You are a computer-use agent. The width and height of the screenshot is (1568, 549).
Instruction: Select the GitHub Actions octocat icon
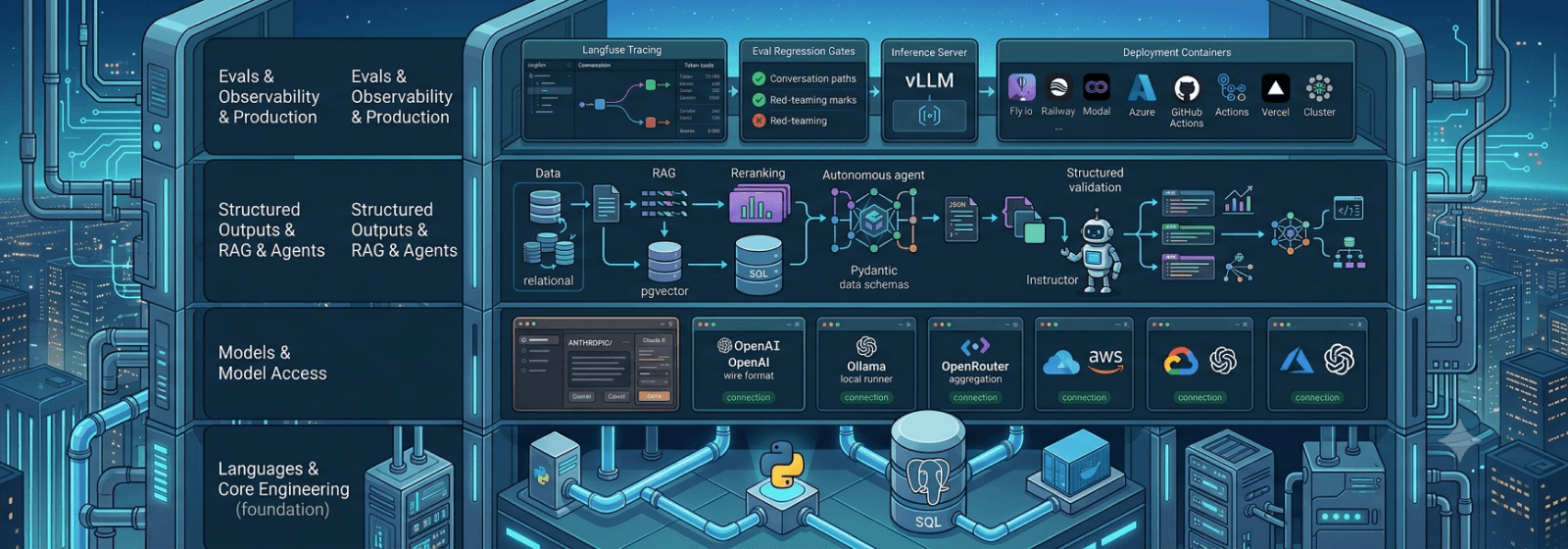click(x=1187, y=89)
